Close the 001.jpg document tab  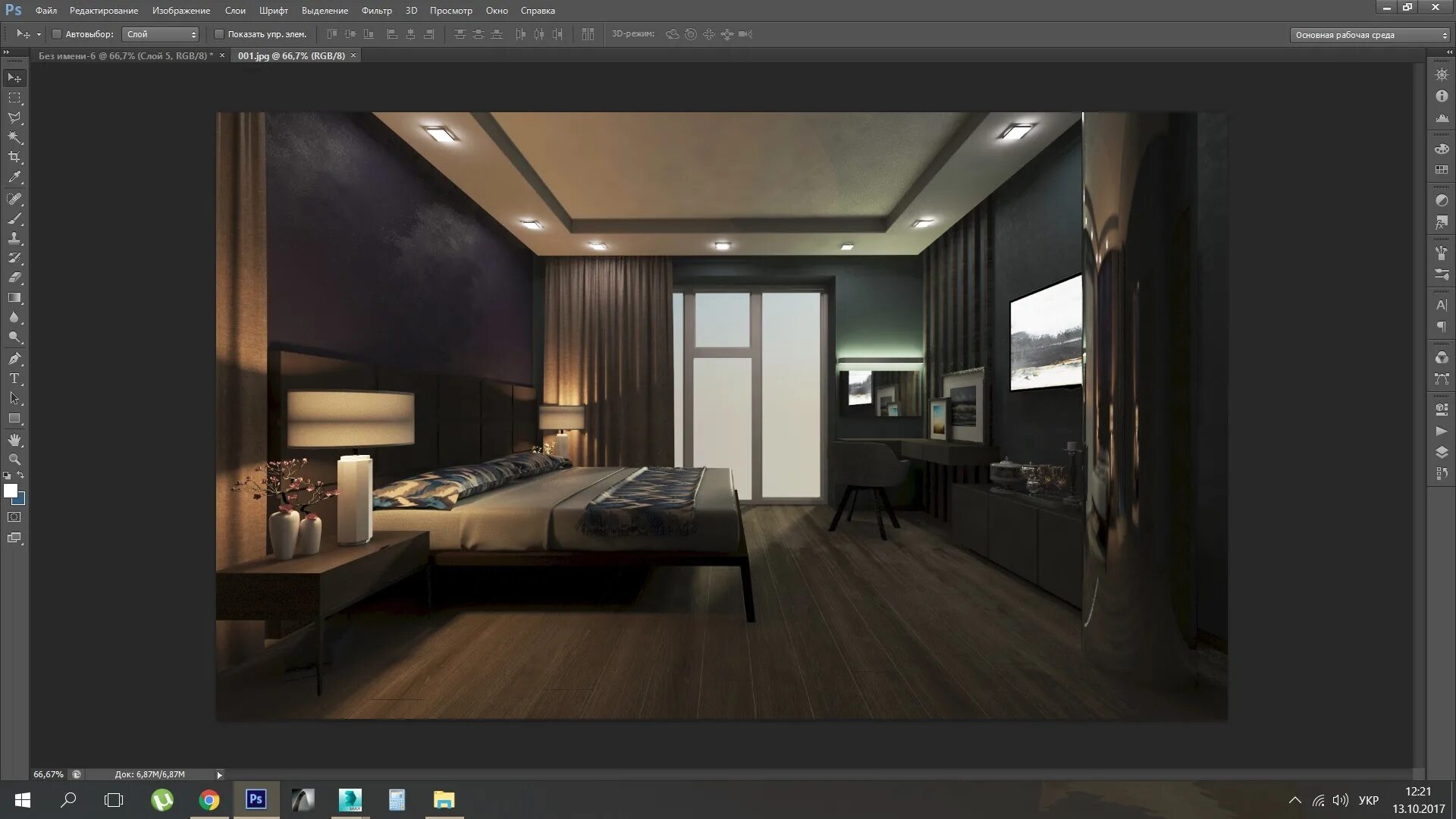(353, 55)
